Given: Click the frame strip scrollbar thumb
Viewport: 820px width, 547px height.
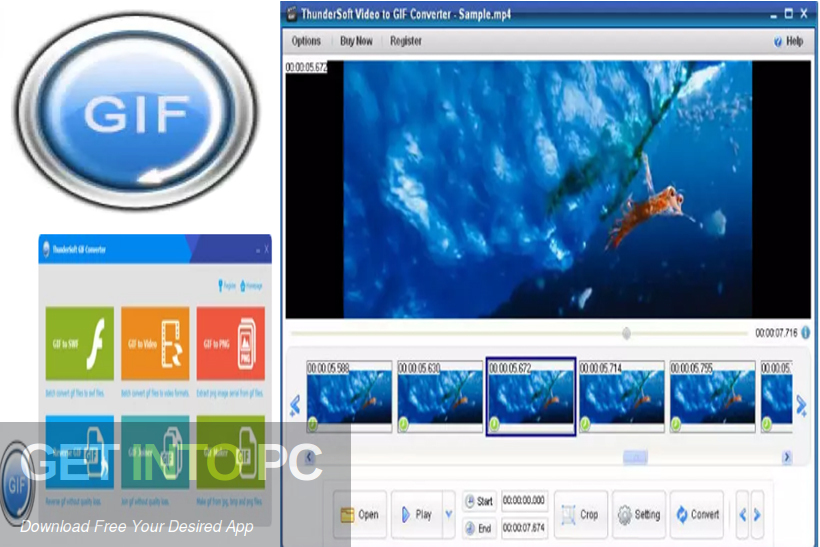Looking at the screenshot, I should pos(635,458).
